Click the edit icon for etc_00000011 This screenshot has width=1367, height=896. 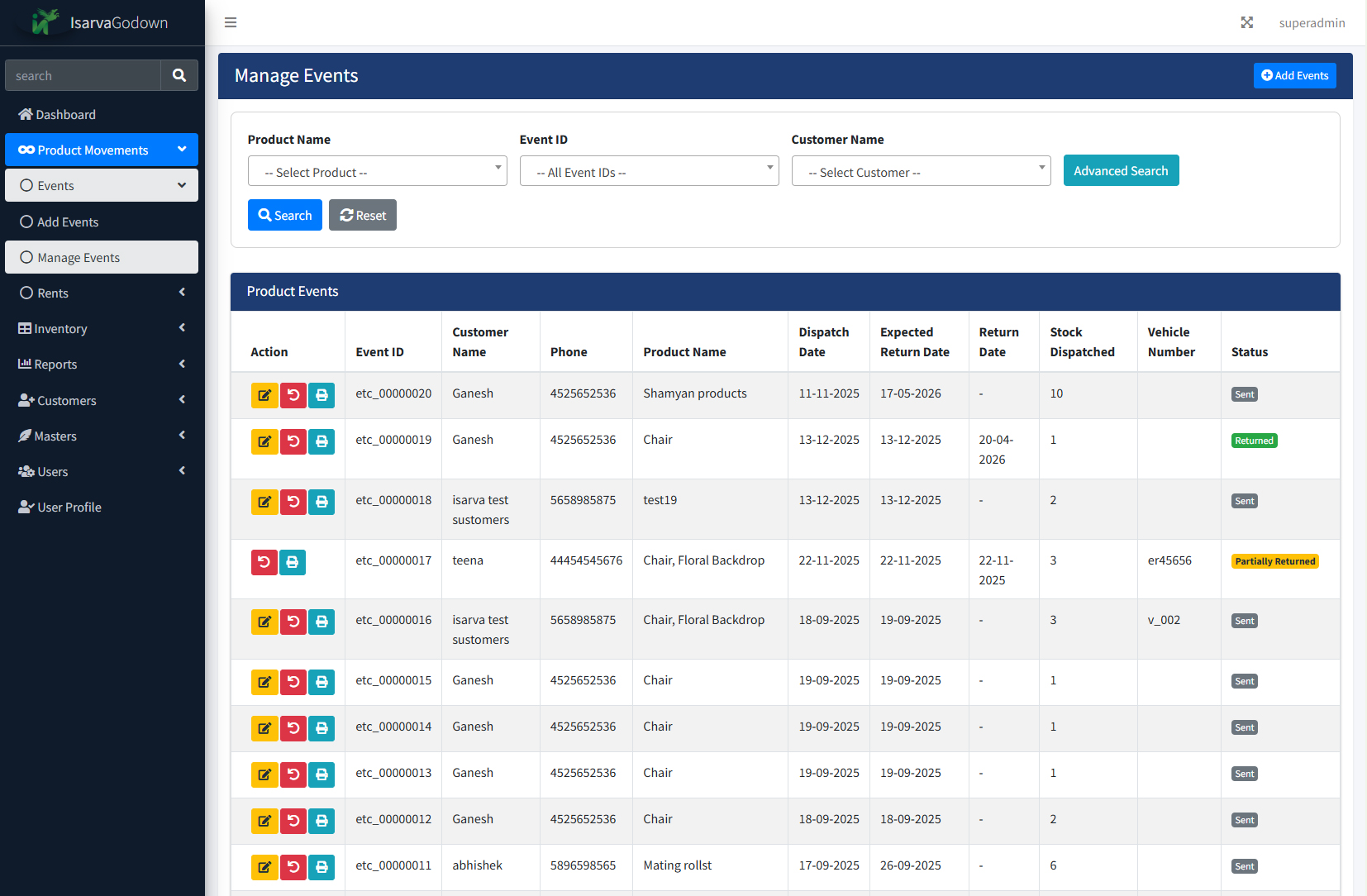(x=264, y=867)
